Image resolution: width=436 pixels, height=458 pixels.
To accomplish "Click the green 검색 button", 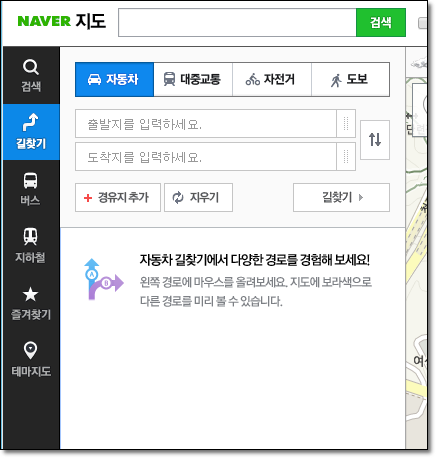I will [x=381, y=23].
